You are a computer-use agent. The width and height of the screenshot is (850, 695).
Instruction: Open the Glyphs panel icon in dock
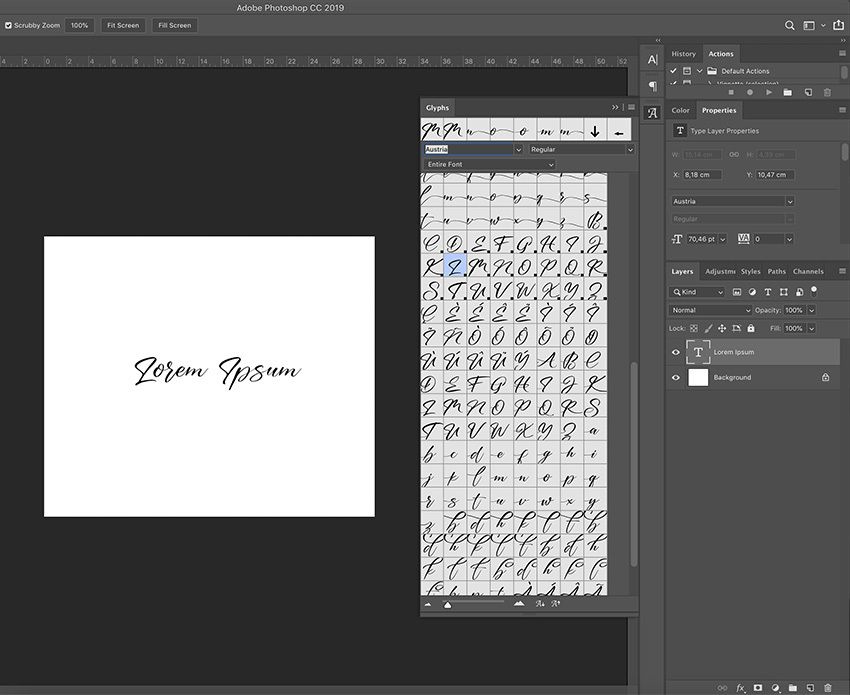(x=652, y=113)
